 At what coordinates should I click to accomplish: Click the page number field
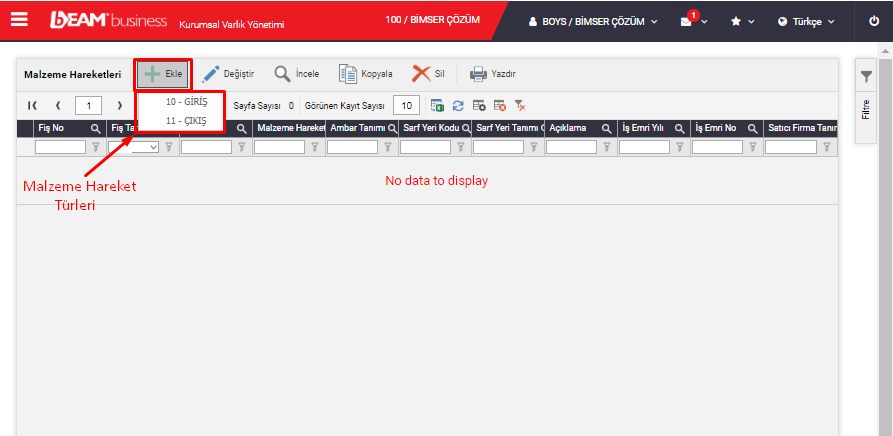point(88,105)
